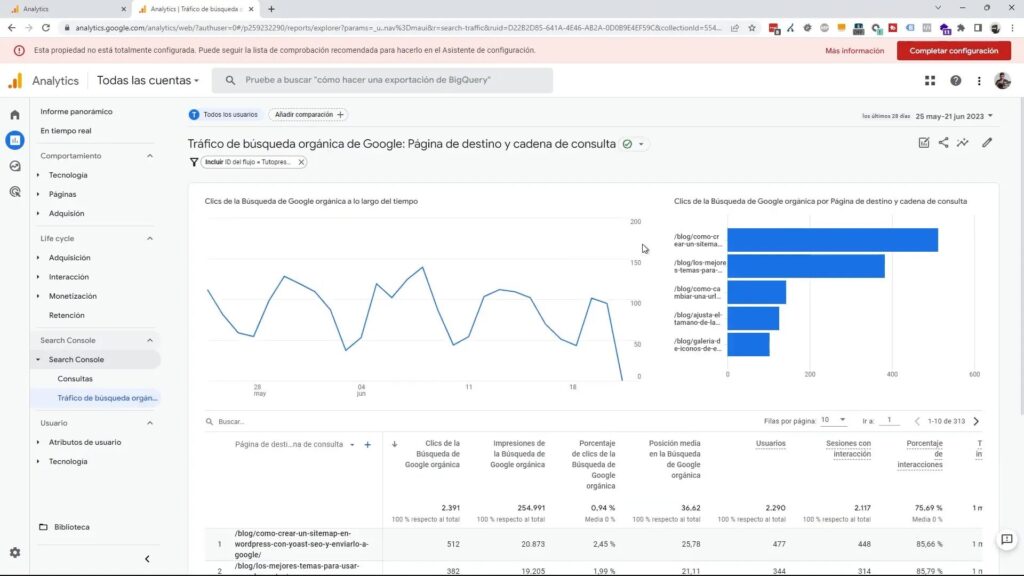Open the Reports icon in left rail
This screenshot has height=576, width=1024.
click(14, 140)
